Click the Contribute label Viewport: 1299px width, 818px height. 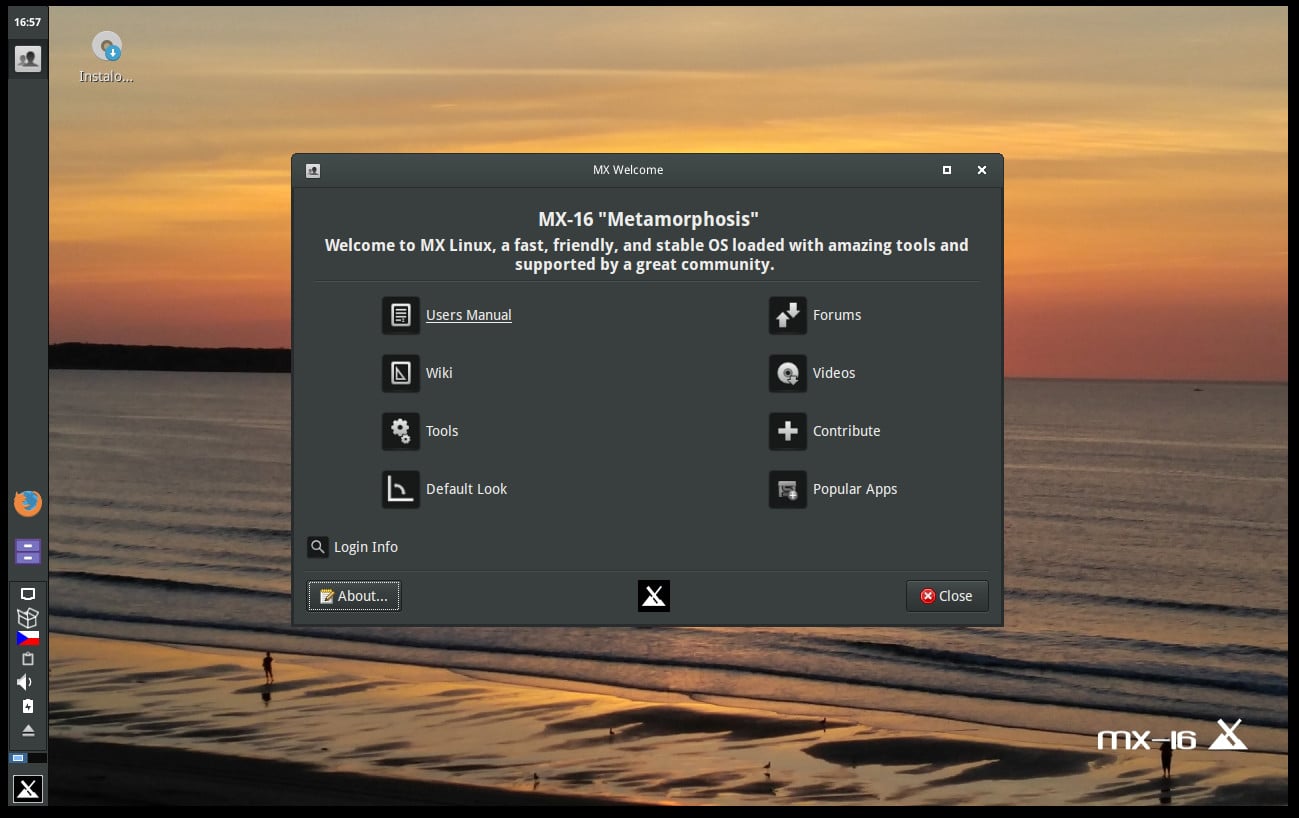click(x=846, y=431)
